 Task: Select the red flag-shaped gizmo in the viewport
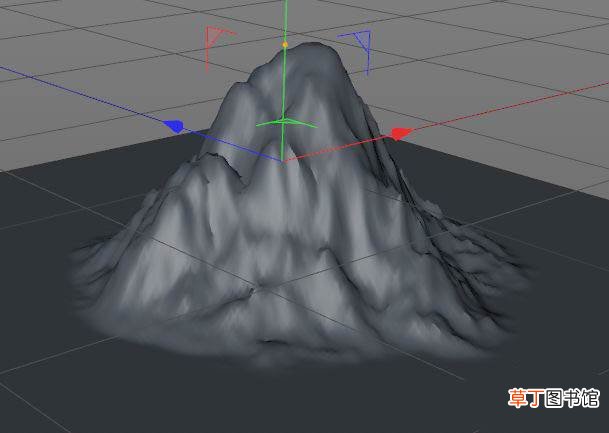click(x=219, y=49)
